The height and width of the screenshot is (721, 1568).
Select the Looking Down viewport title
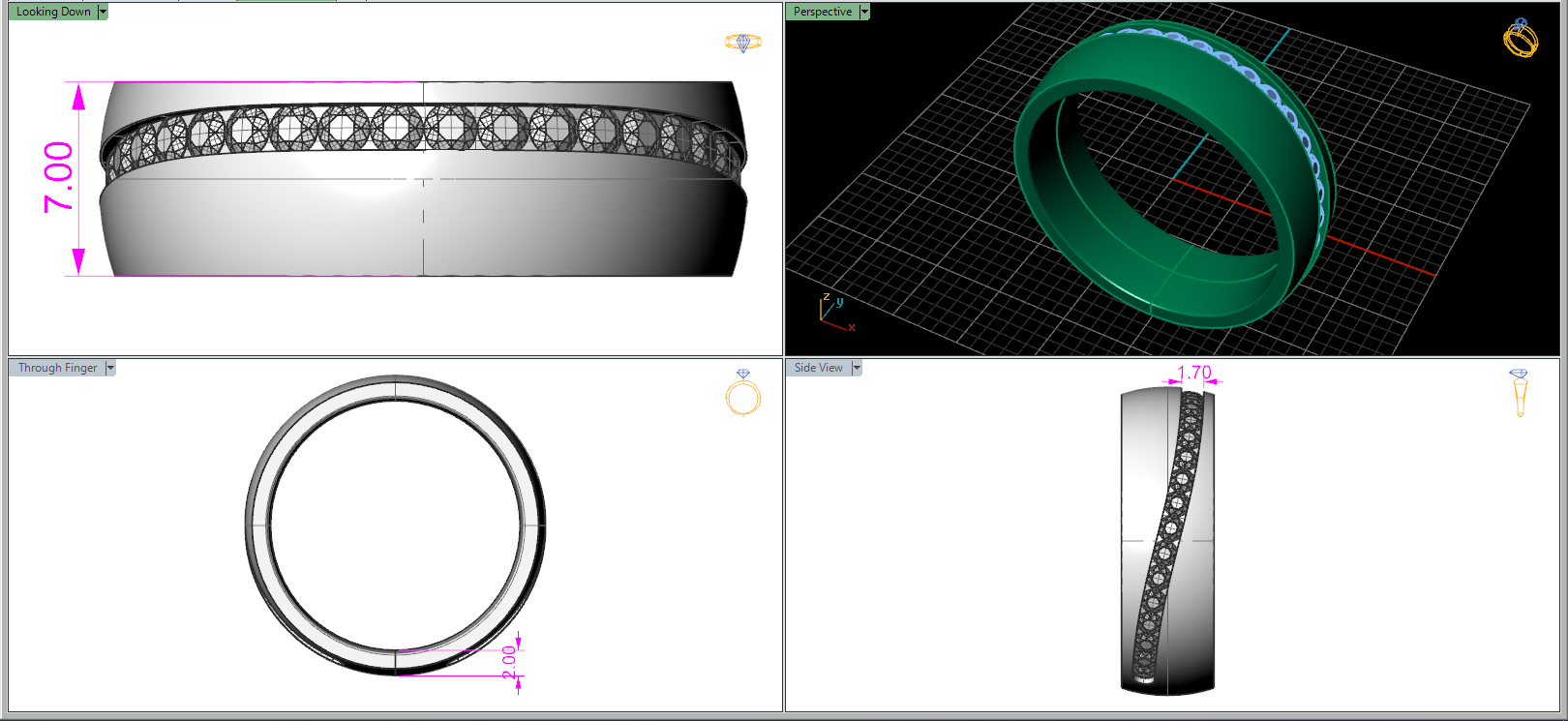click(x=53, y=12)
